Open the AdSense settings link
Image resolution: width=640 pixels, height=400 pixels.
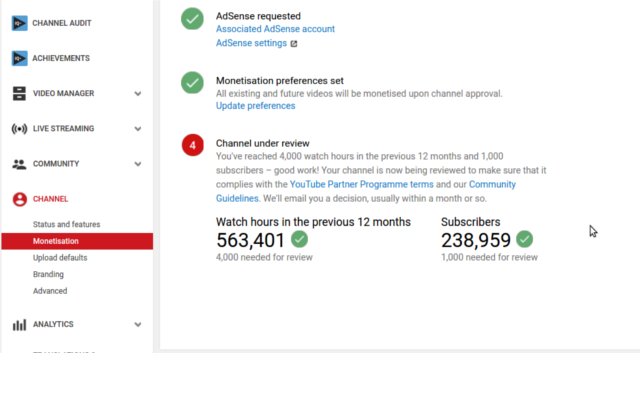(x=251, y=43)
